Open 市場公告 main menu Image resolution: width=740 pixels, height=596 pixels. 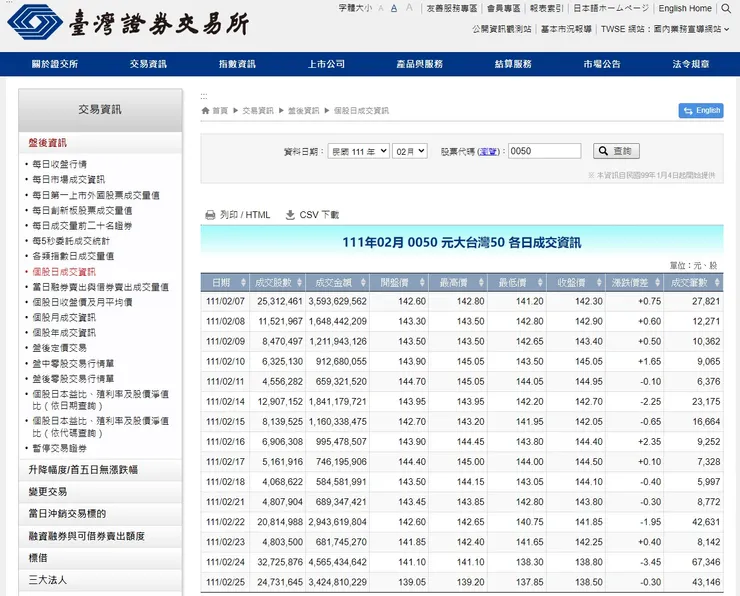(602, 64)
